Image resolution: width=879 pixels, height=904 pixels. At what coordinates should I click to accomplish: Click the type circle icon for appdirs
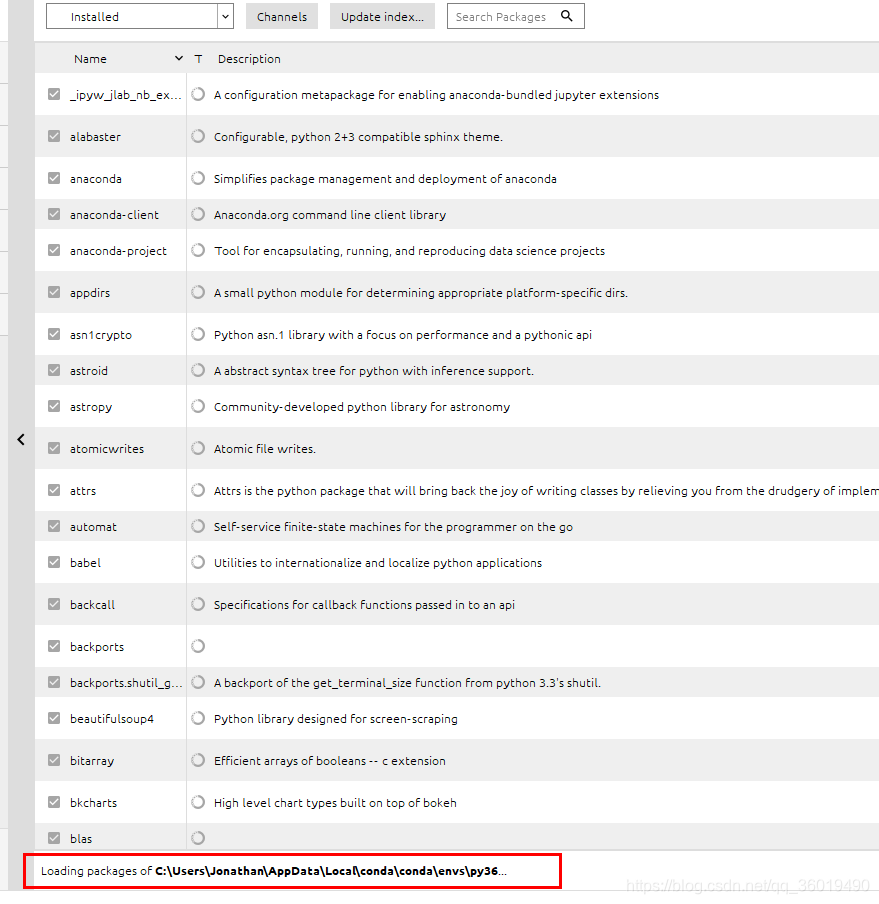[198, 293]
